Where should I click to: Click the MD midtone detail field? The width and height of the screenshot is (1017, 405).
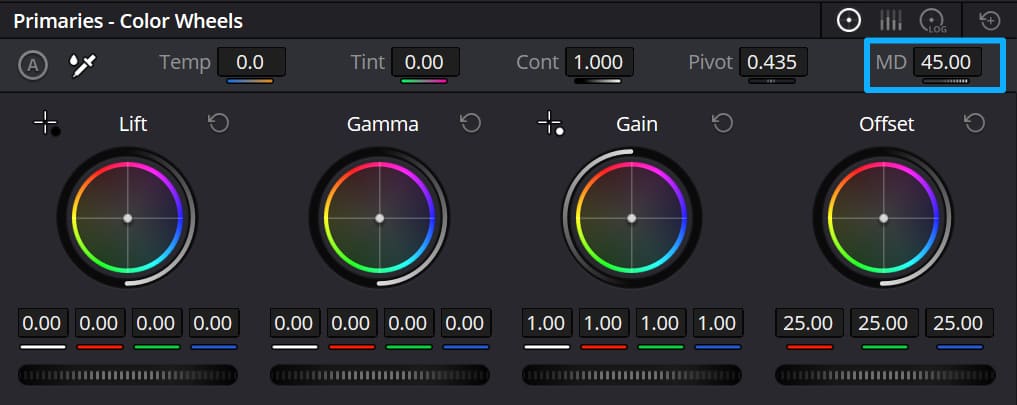947,62
